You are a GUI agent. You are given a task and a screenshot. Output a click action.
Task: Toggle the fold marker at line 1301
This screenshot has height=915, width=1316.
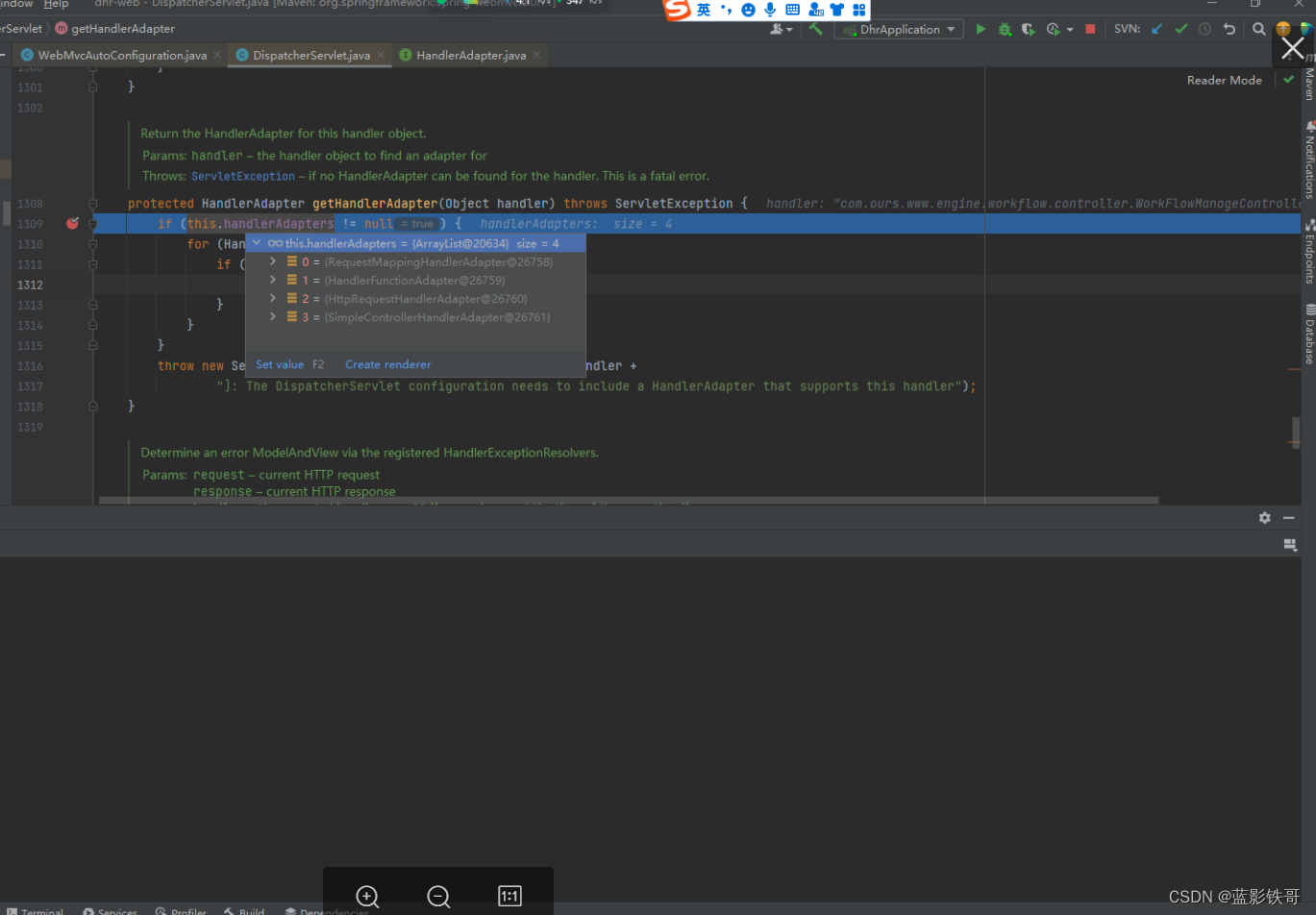93,87
